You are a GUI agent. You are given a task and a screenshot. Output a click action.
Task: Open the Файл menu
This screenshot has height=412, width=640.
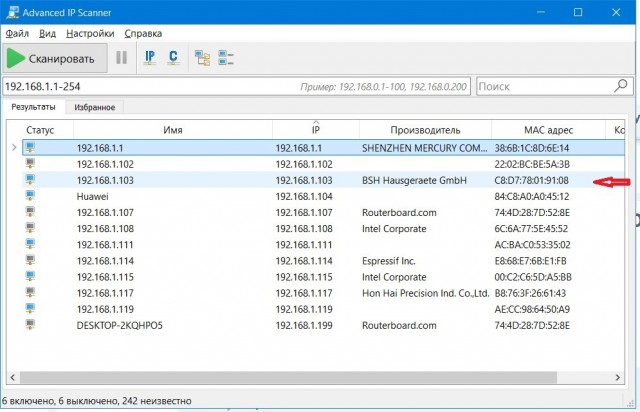[x=17, y=33]
